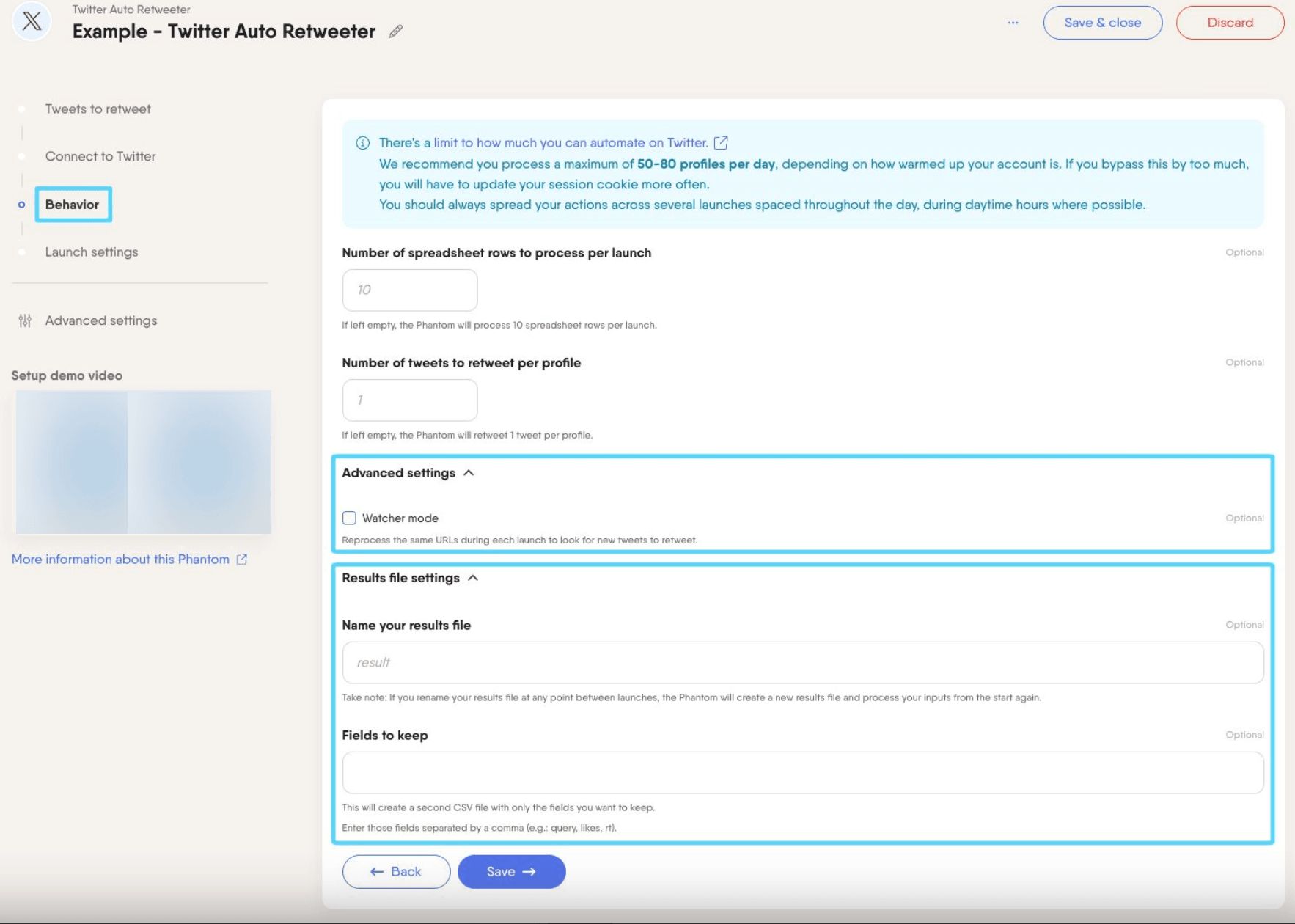This screenshot has height=924, width=1295.
Task: Click Save & close button
Action: click(x=1102, y=23)
